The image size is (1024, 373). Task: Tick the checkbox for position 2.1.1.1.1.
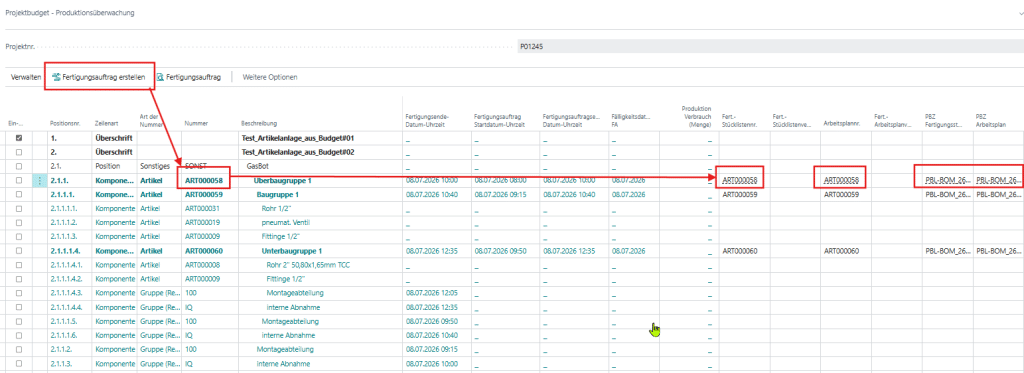coord(19,208)
